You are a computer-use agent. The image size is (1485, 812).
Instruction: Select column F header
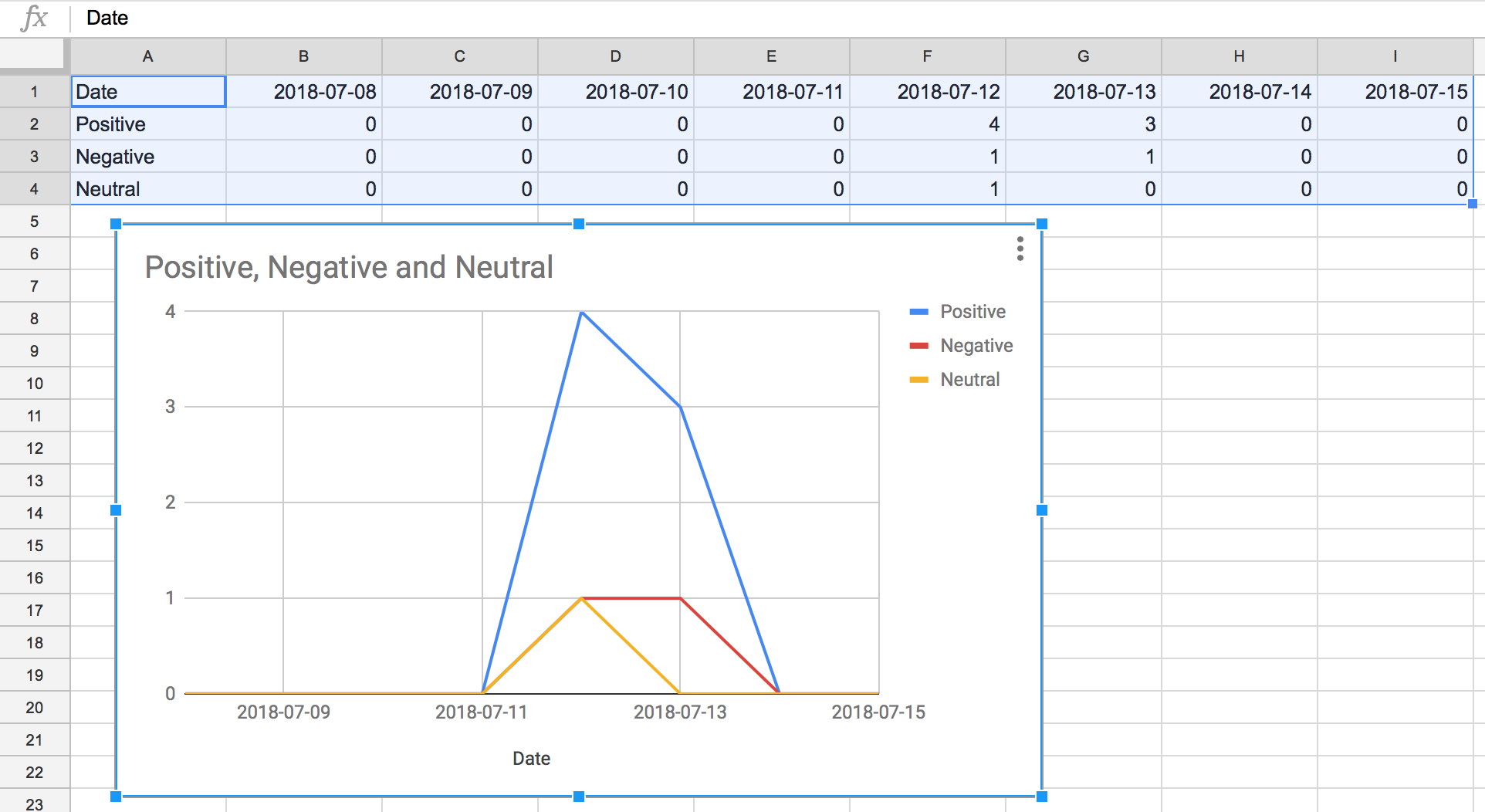pyautogui.click(x=927, y=56)
